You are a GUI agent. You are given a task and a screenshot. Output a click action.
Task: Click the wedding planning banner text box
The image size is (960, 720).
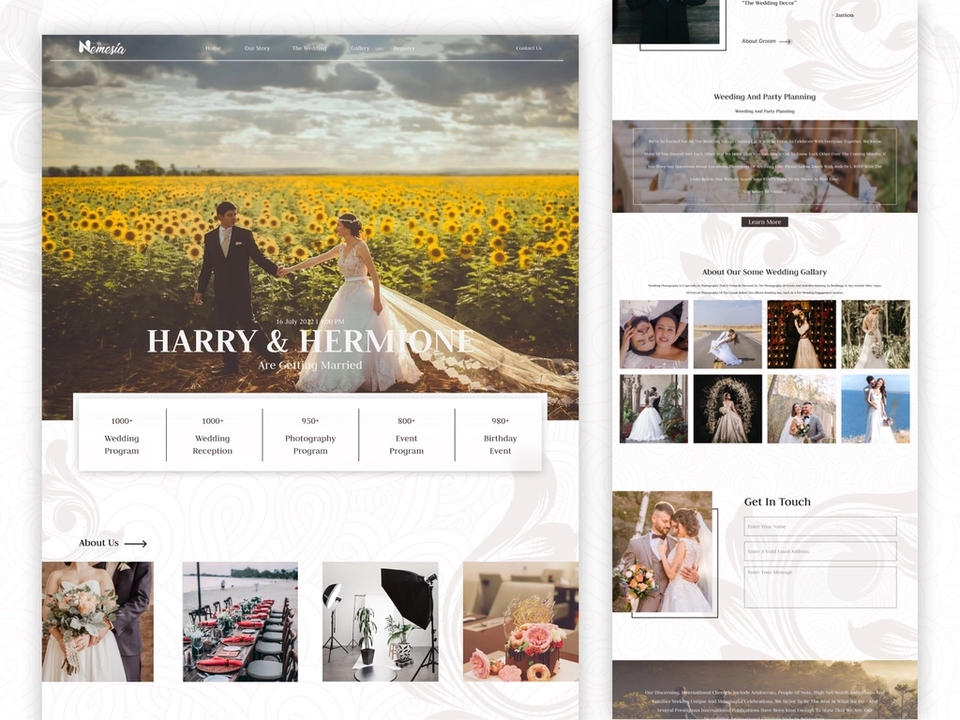(x=764, y=166)
